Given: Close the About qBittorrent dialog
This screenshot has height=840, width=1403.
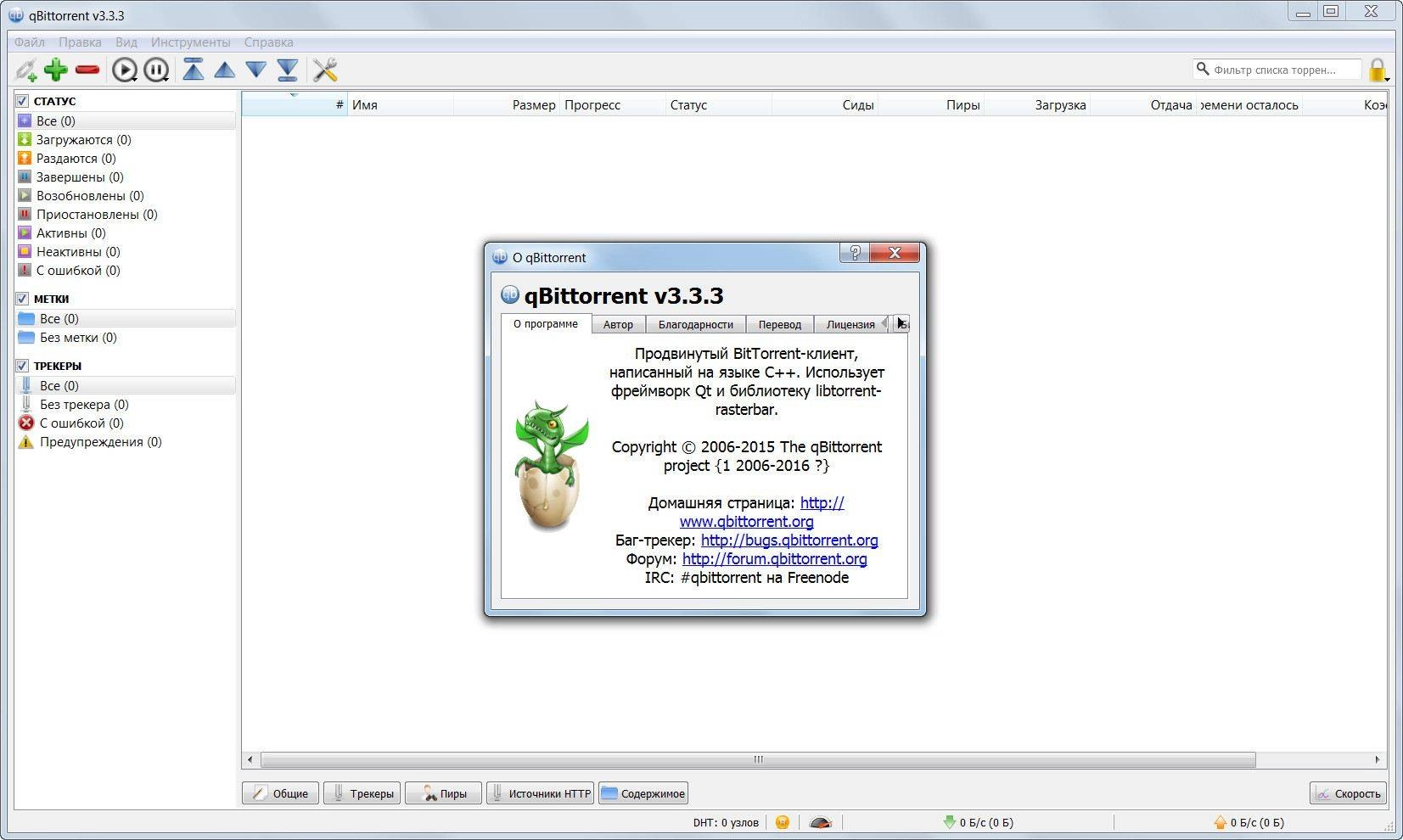Looking at the screenshot, I should [895, 252].
